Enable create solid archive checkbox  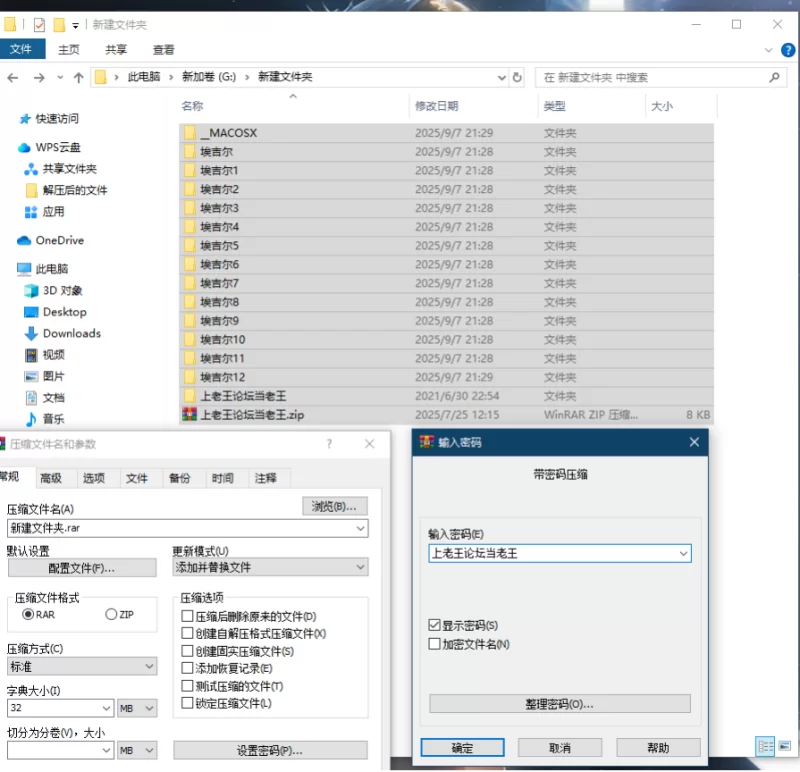[187, 651]
